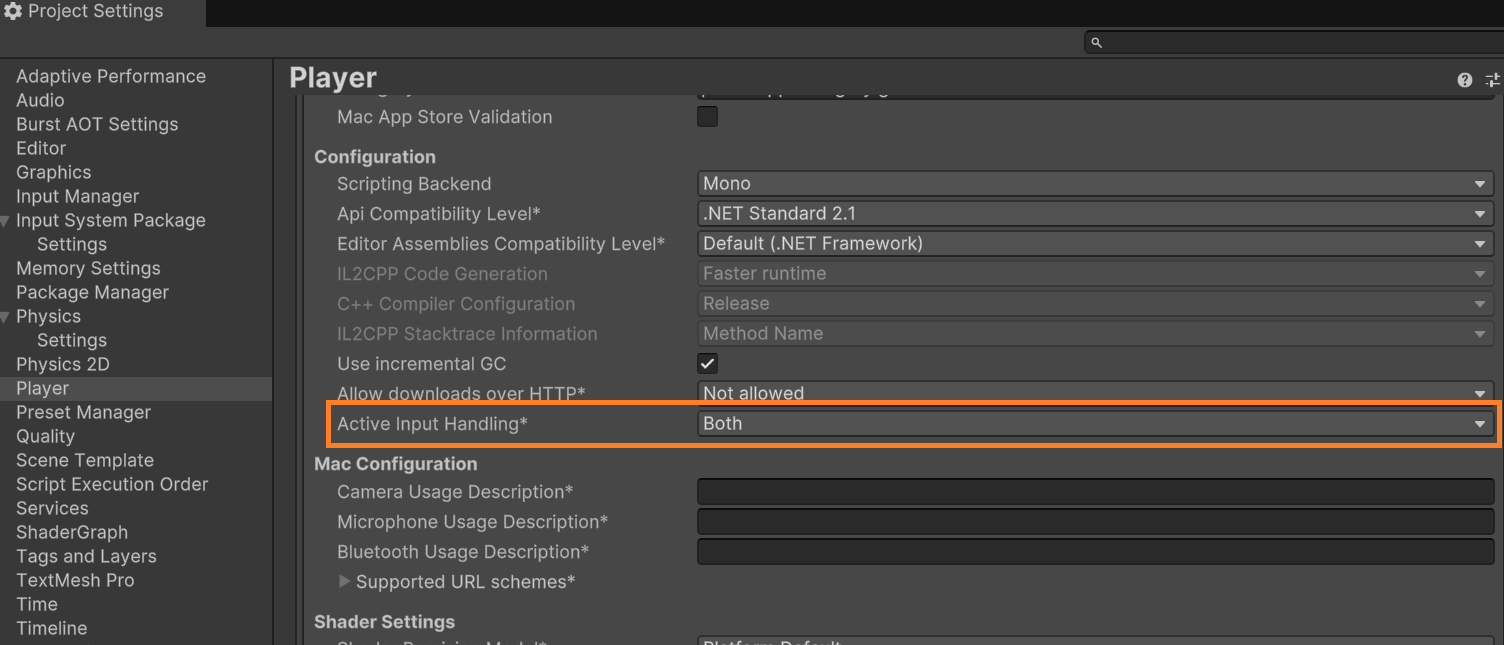This screenshot has height=645, width=1504.
Task: Disable the Use incremental GC checkbox
Action: 707,363
